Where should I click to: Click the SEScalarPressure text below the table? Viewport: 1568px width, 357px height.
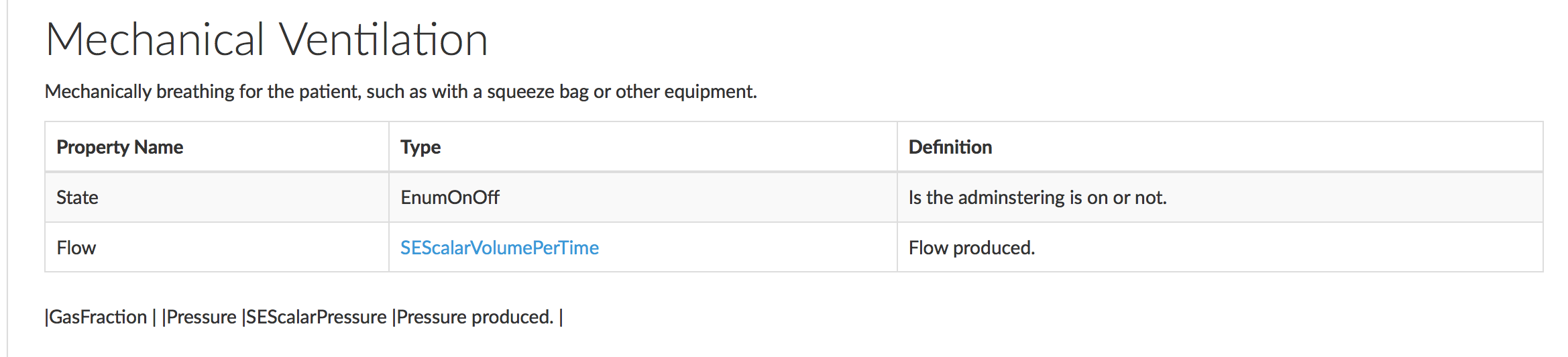click(317, 317)
